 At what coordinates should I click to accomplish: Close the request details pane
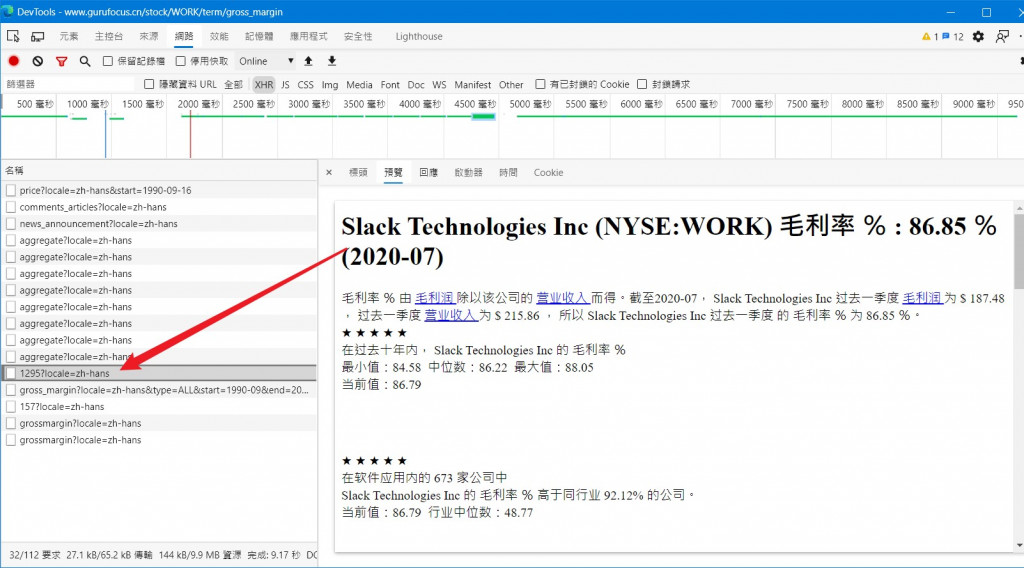329,172
